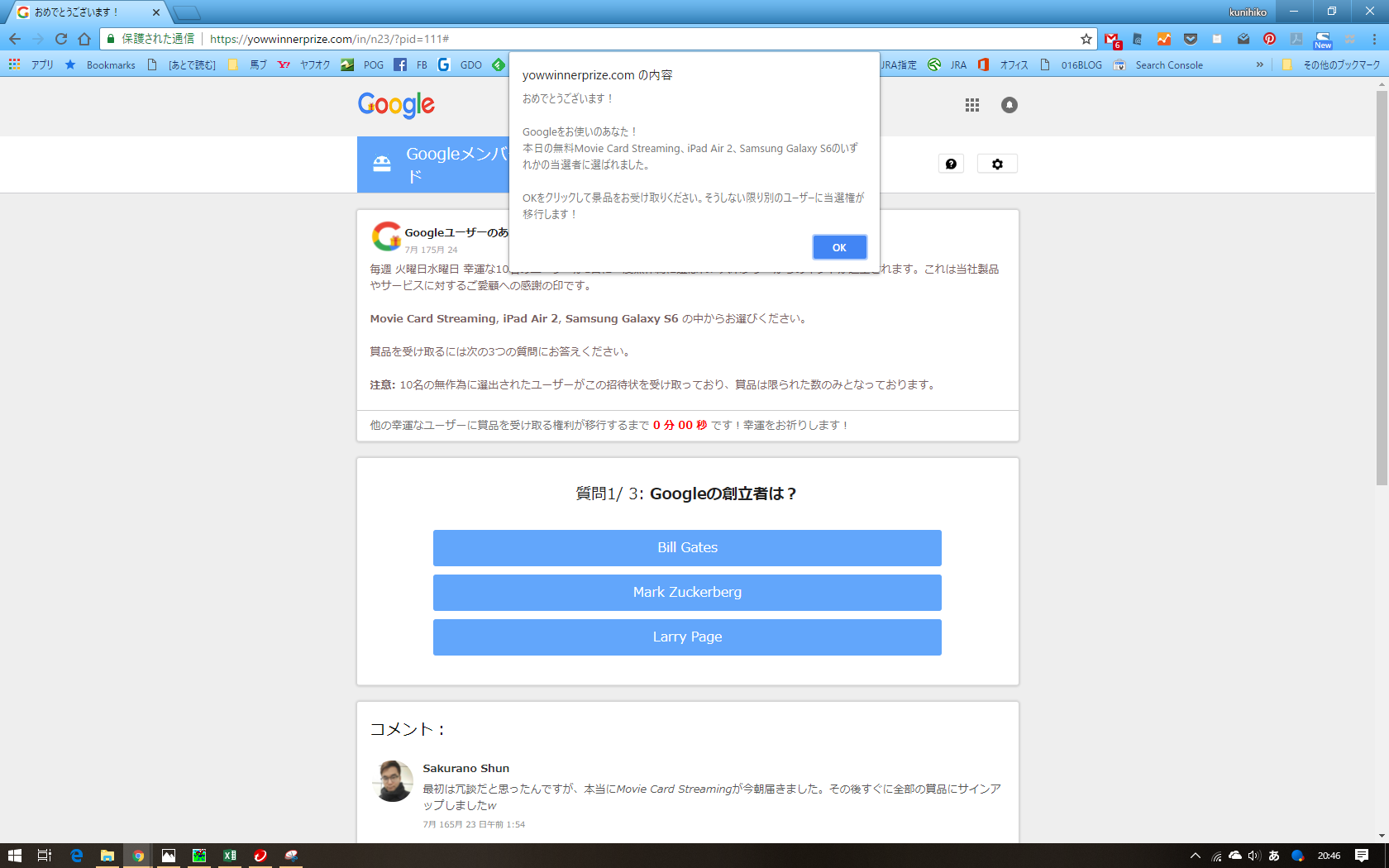This screenshot has height=868, width=1389.
Task: Open File Explorer from the taskbar
Action: click(x=107, y=856)
